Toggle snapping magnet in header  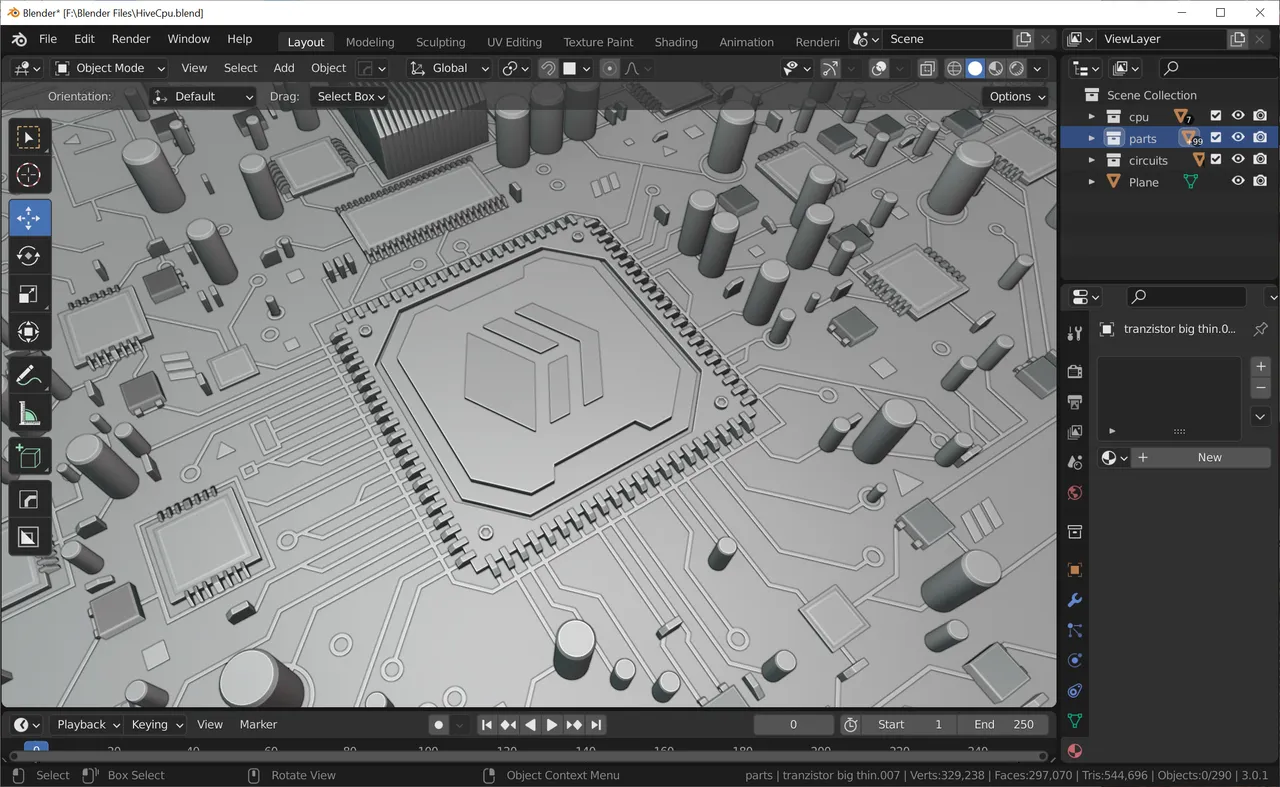click(548, 68)
